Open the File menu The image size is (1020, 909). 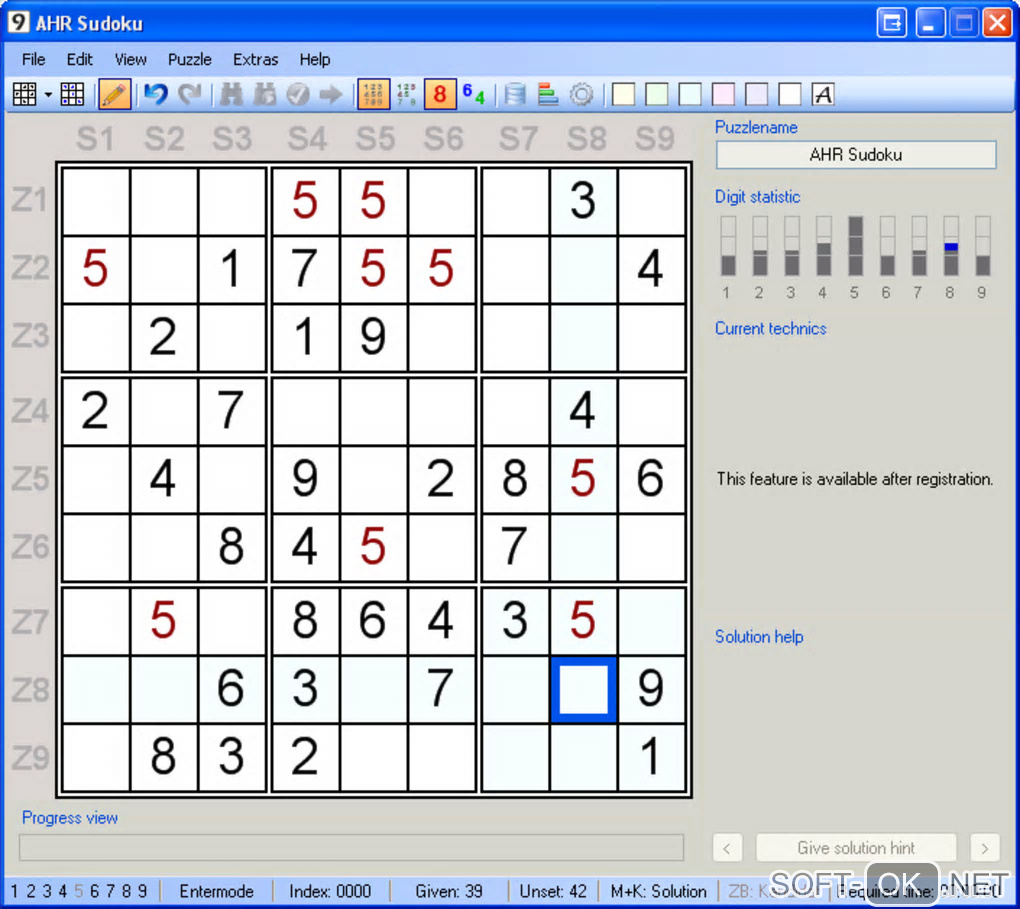click(33, 59)
